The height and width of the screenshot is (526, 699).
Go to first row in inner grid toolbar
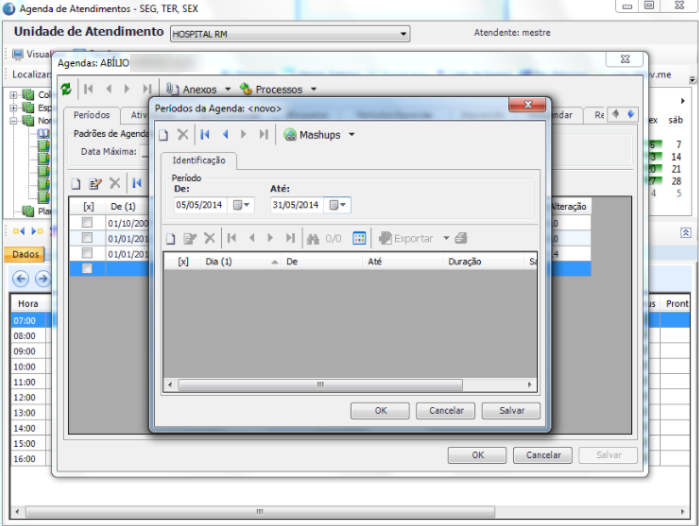coord(232,238)
